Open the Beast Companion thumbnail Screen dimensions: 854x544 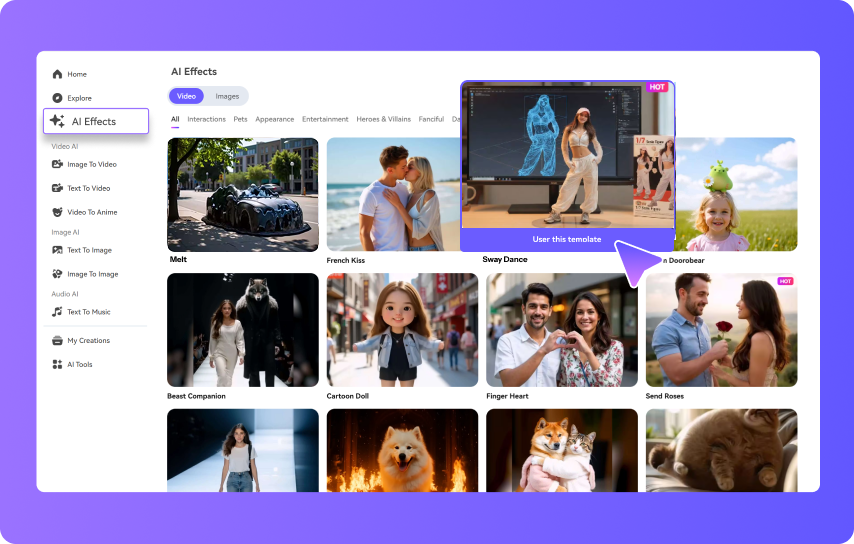click(x=243, y=330)
